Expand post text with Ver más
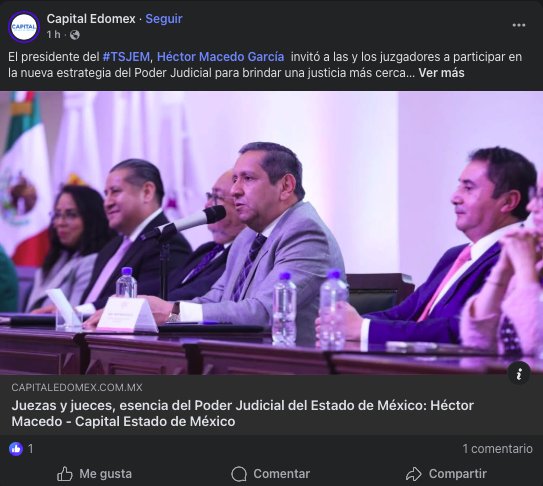Viewport: 543px width, 486px height. (442, 73)
